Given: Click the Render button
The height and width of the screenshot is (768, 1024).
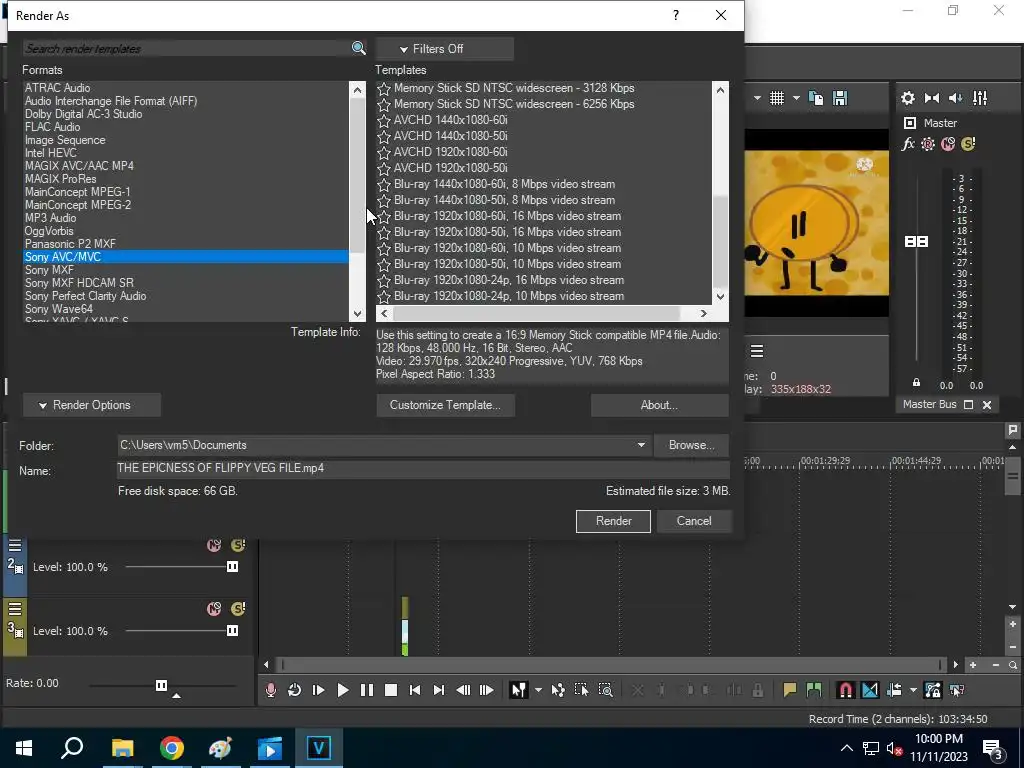Looking at the screenshot, I should coord(613,521).
